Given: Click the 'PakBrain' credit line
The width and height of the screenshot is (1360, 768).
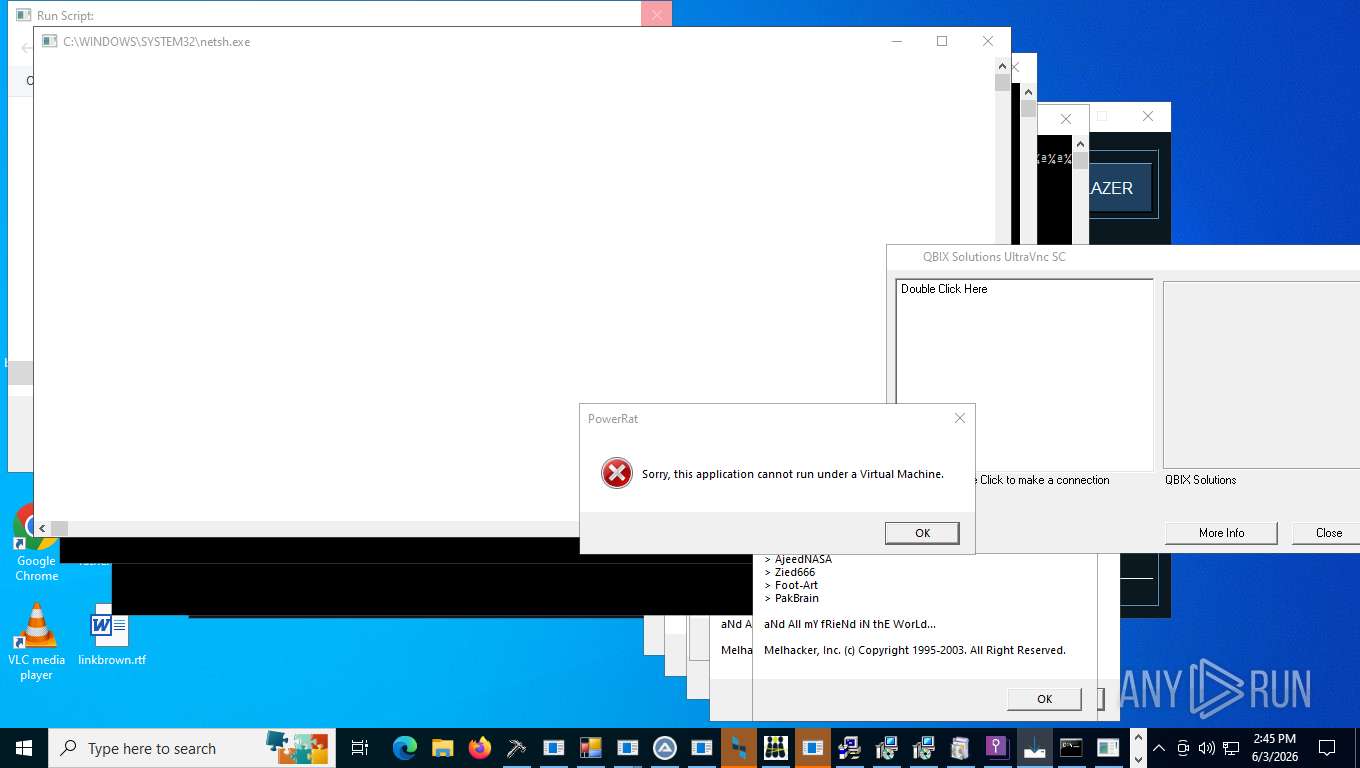Looking at the screenshot, I should pos(797,598).
